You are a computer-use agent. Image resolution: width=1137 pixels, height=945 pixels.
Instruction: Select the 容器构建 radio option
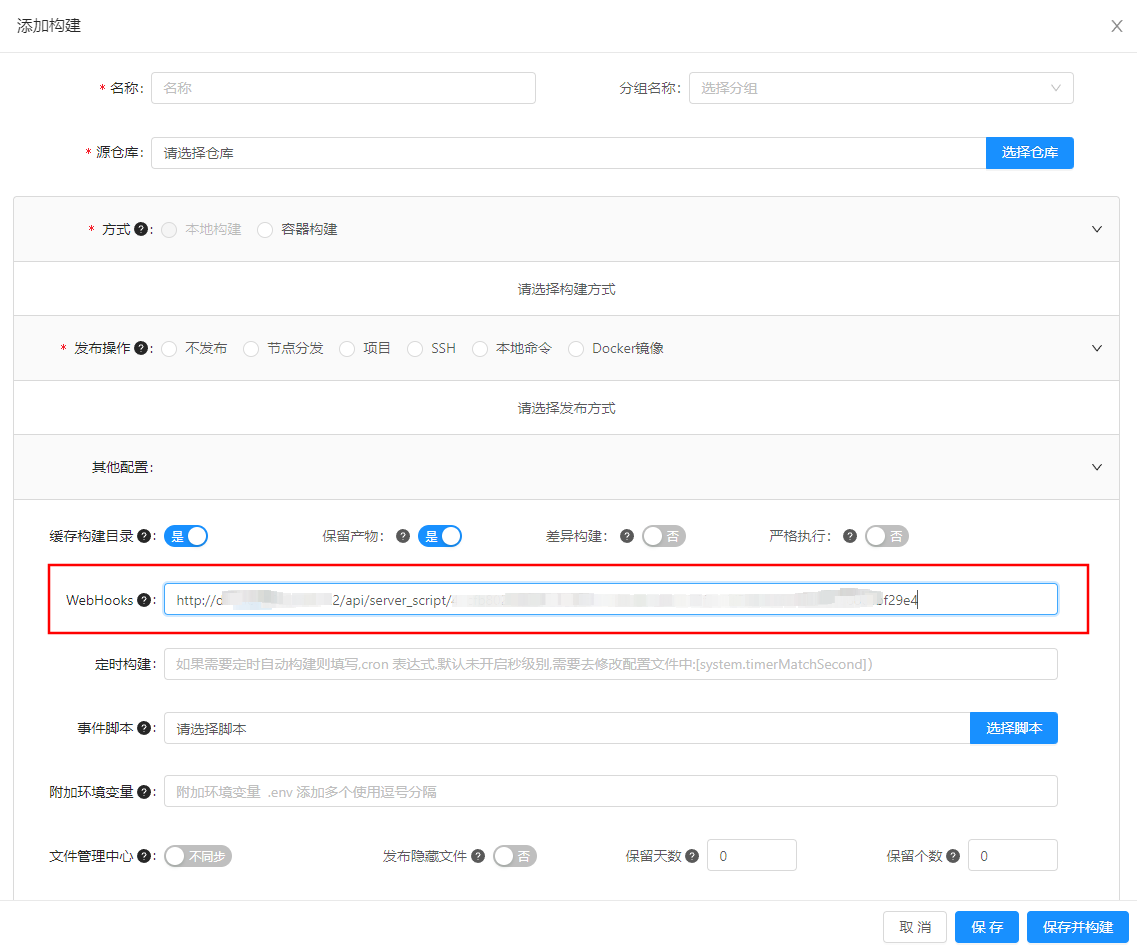click(265, 230)
